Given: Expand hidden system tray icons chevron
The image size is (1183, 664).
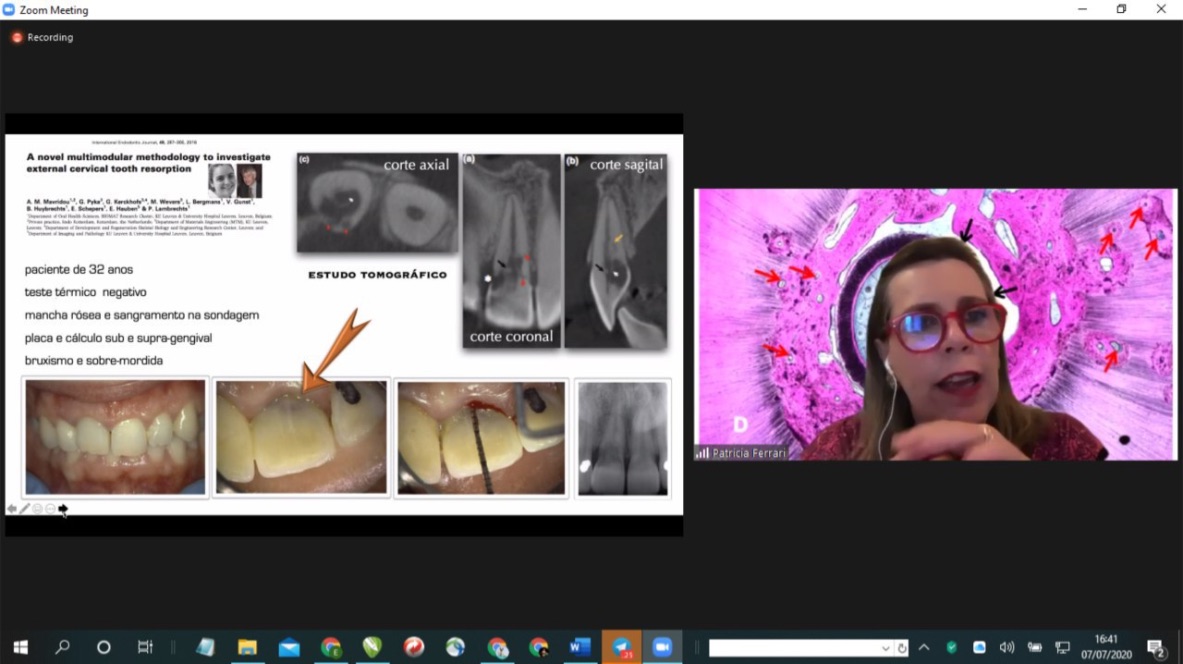Looking at the screenshot, I should 924,647.
